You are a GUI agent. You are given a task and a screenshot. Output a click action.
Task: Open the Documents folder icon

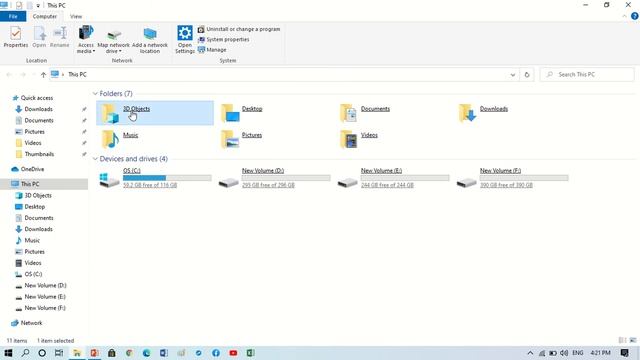[x=348, y=113]
